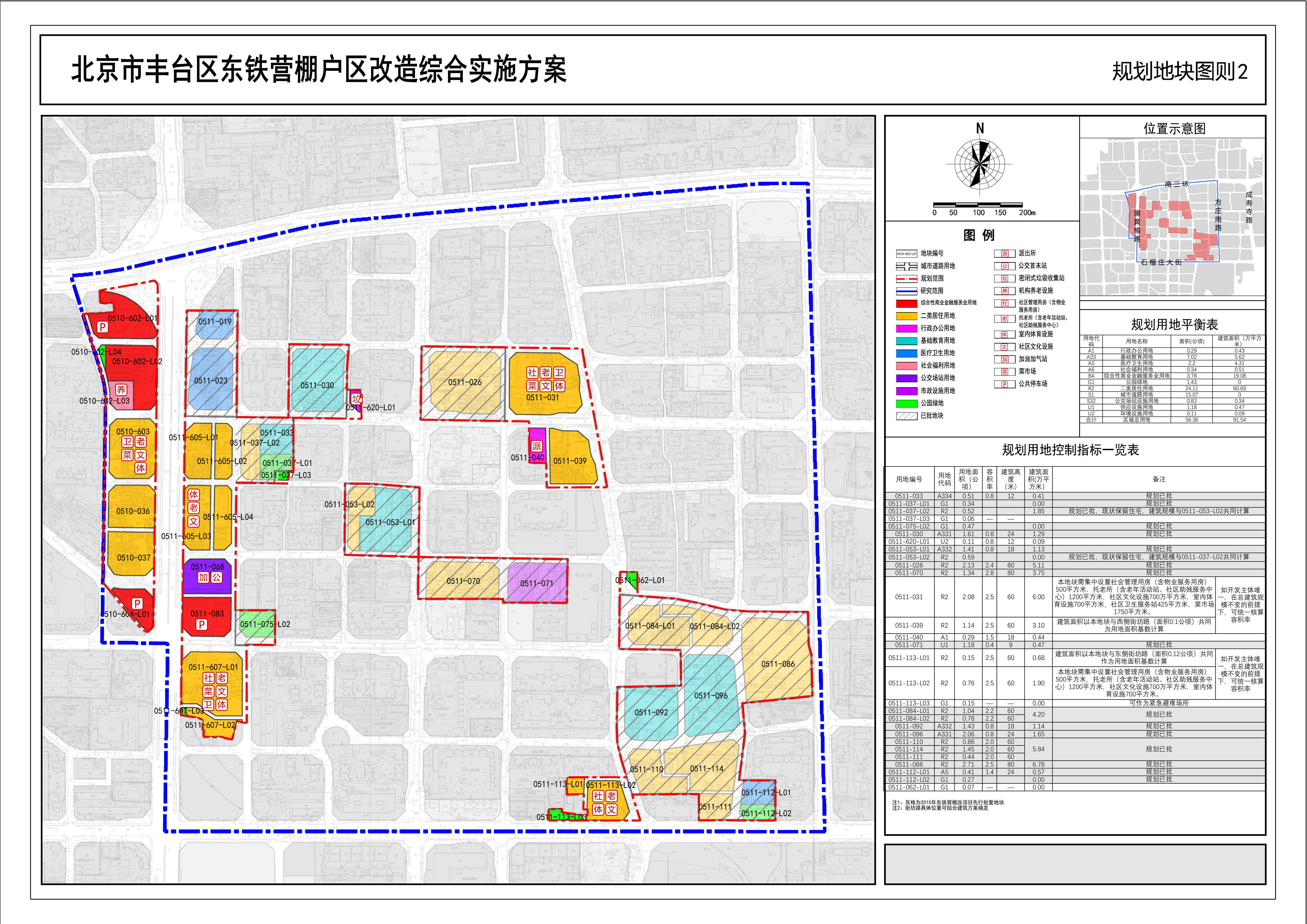Click the 南三环 label on the inset map
1307x924 pixels.
click(x=1177, y=184)
